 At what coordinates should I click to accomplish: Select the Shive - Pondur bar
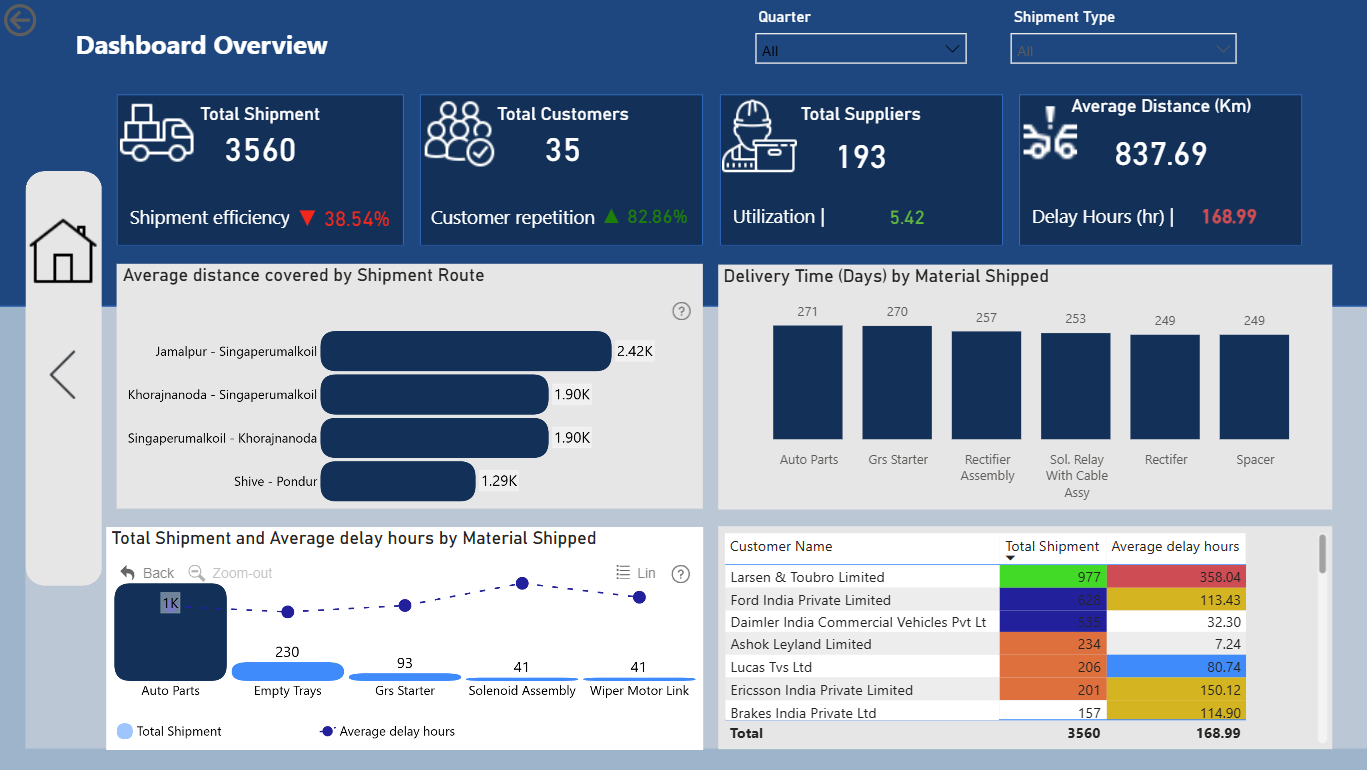[398, 481]
